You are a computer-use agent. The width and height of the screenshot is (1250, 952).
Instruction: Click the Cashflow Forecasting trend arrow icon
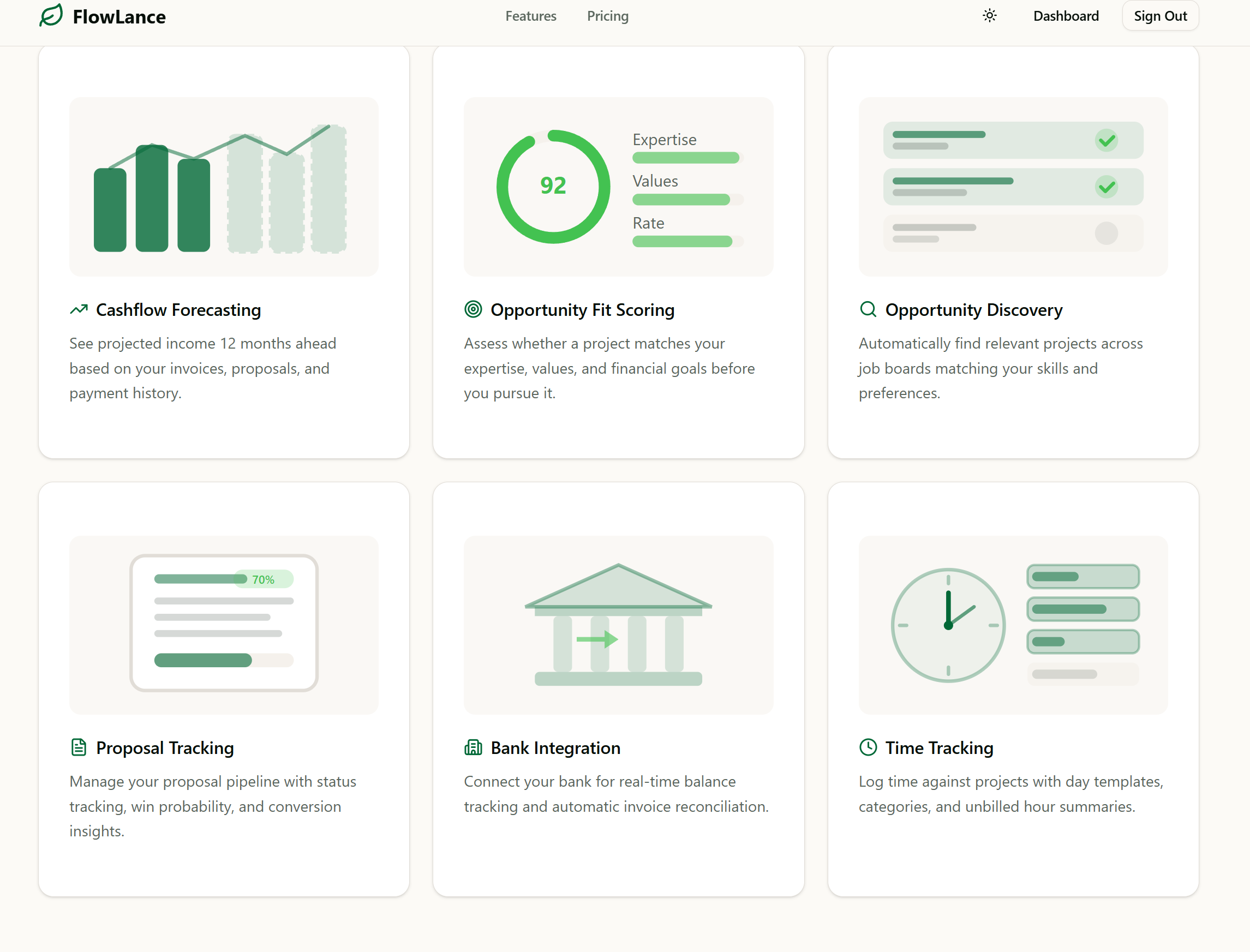tap(79, 309)
